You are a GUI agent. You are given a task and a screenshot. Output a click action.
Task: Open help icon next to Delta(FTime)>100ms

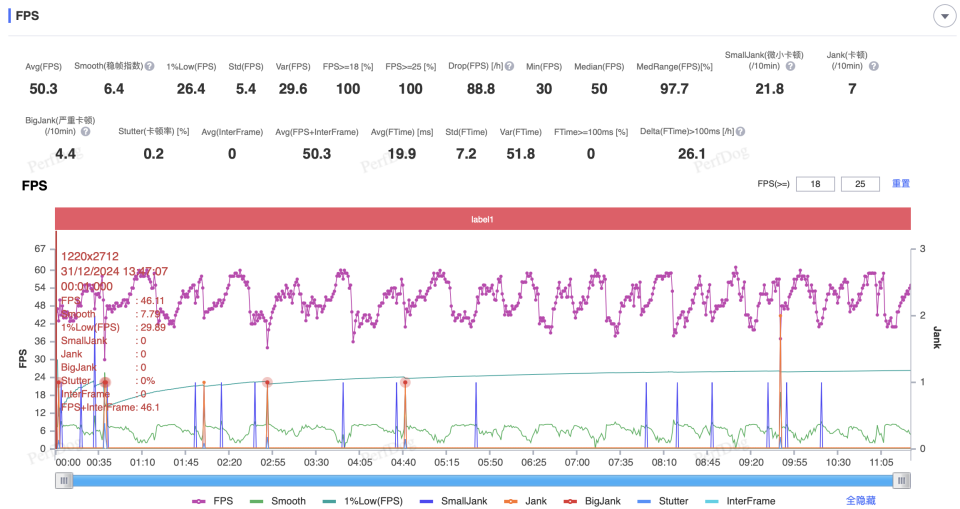[740, 131]
